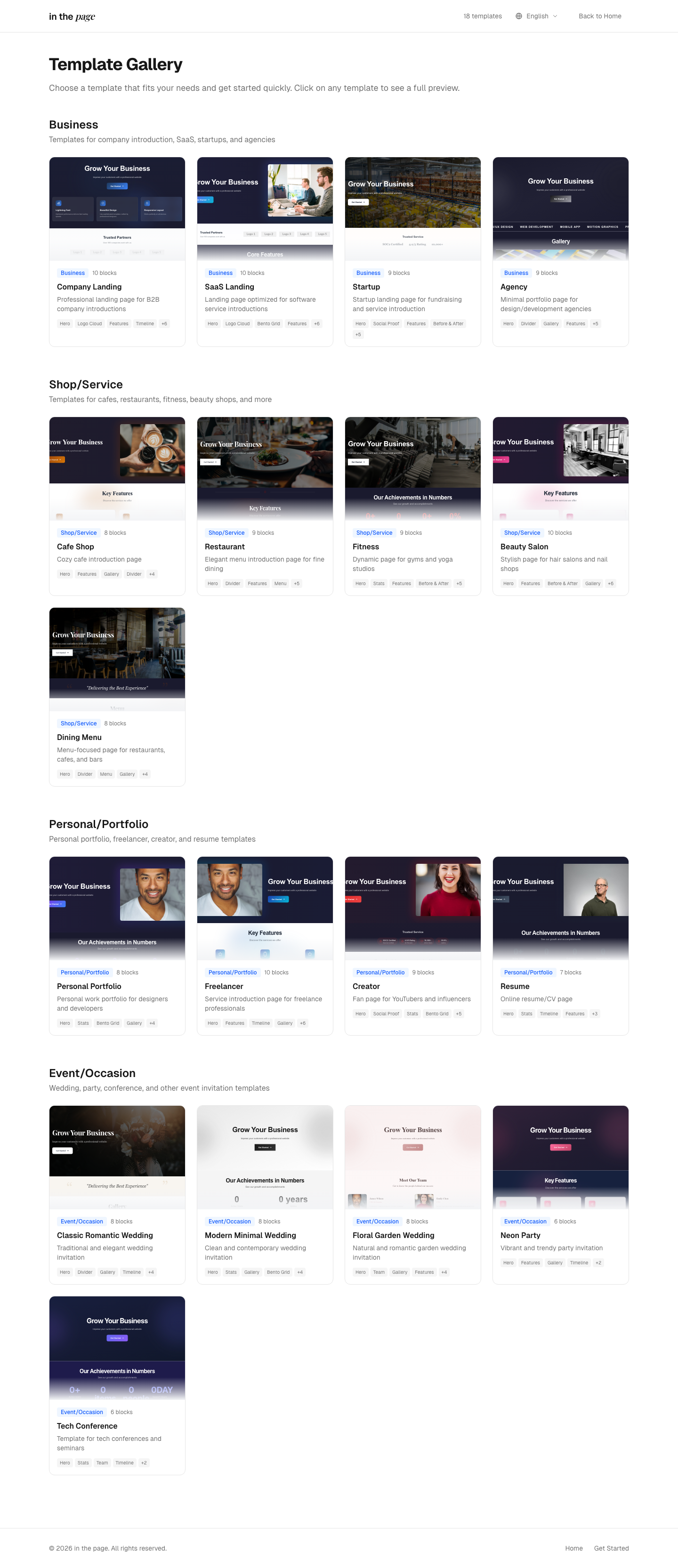Select the SaaS Landing template title
The image size is (678, 1568).
pos(229,287)
